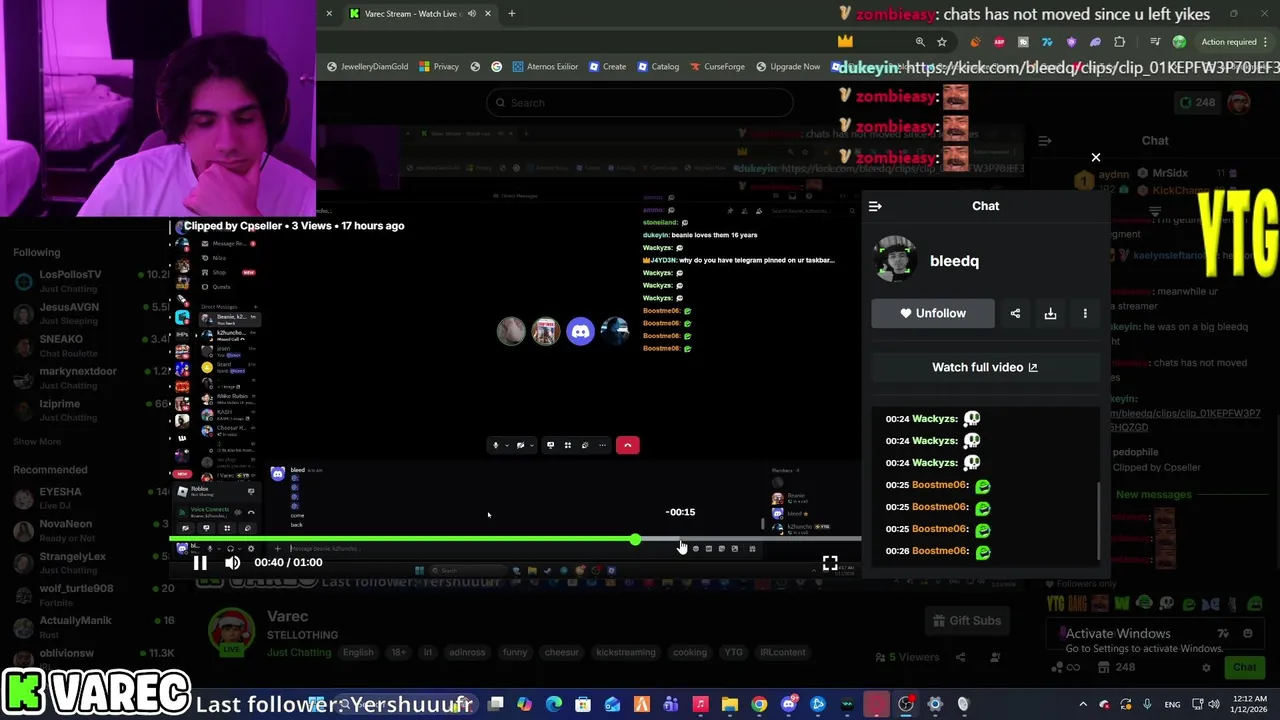Open the Google bookmark icon
This screenshot has height=720, width=1280.
pos(496,67)
